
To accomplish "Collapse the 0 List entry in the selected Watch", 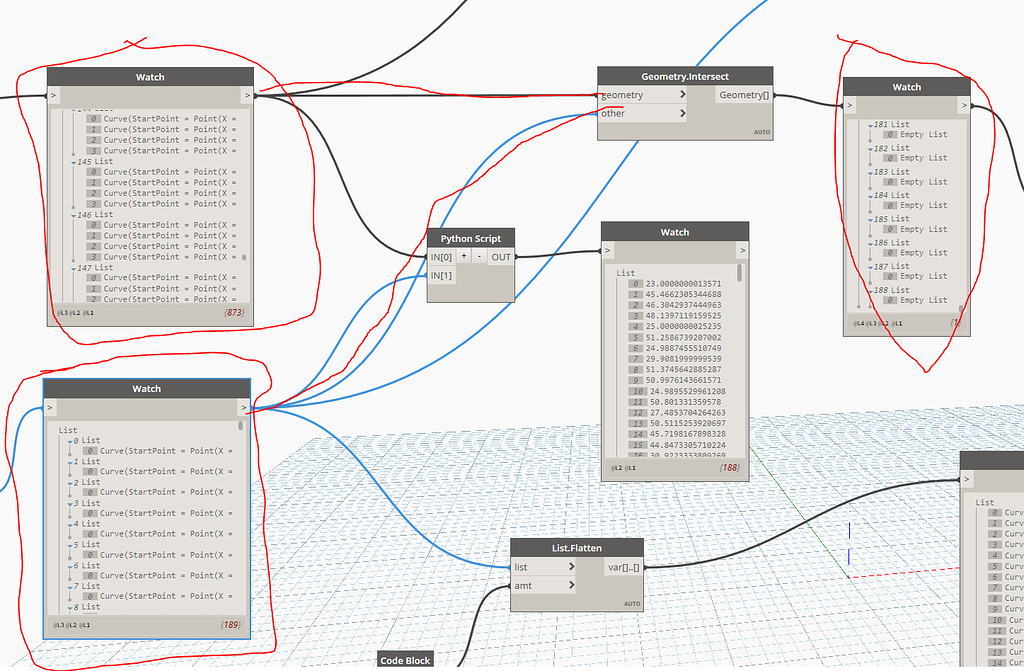I will 68,439.
